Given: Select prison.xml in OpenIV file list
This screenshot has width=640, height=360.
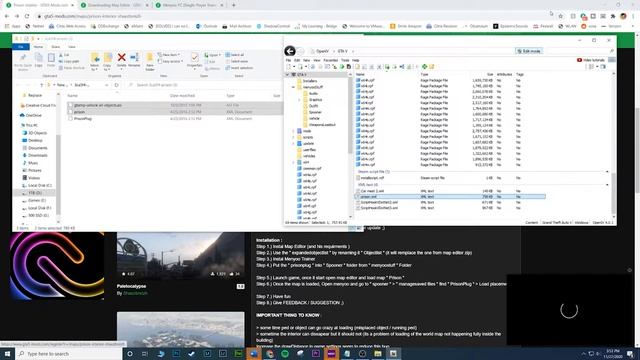Looking at the screenshot, I should 450,197.
